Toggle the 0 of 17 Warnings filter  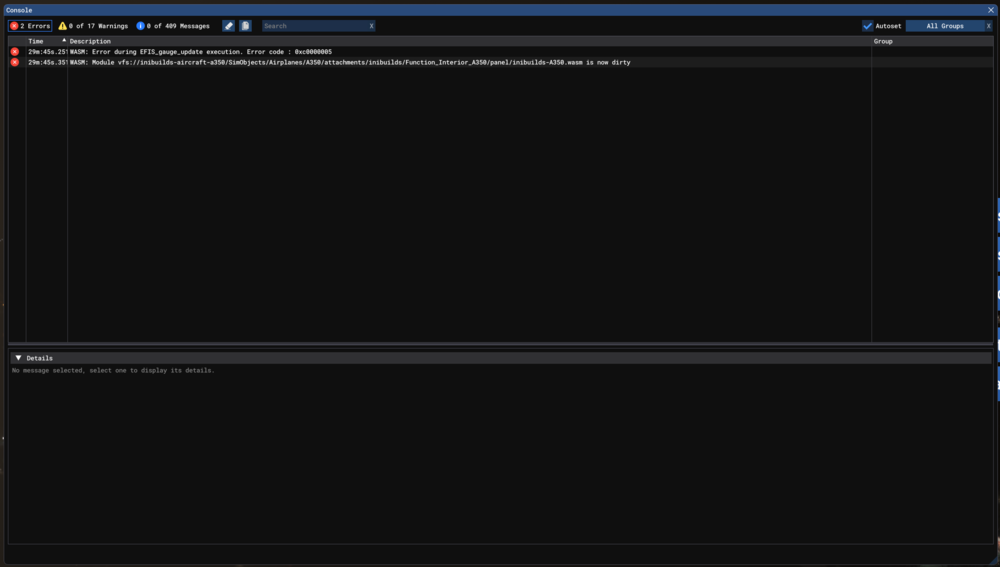tap(93, 26)
